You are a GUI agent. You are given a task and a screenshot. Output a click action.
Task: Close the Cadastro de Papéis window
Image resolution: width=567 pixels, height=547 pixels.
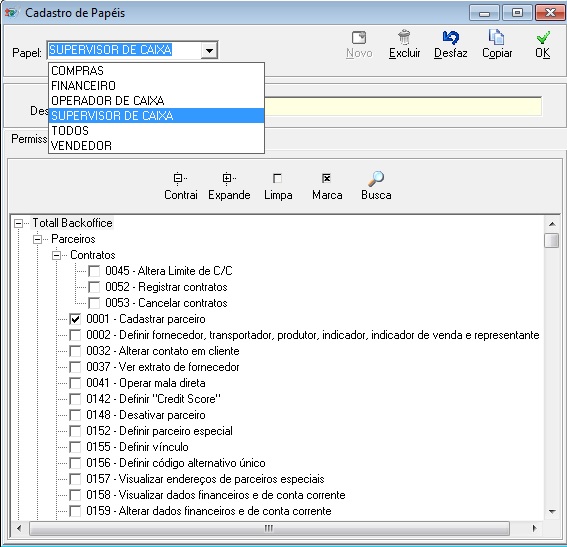pyautogui.click(x=550, y=13)
